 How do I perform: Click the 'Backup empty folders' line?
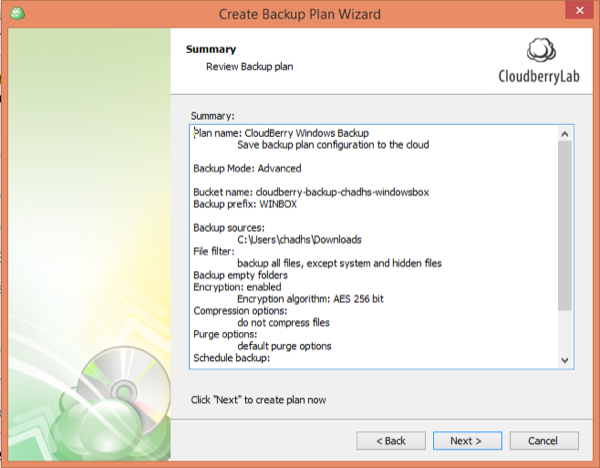240,275
